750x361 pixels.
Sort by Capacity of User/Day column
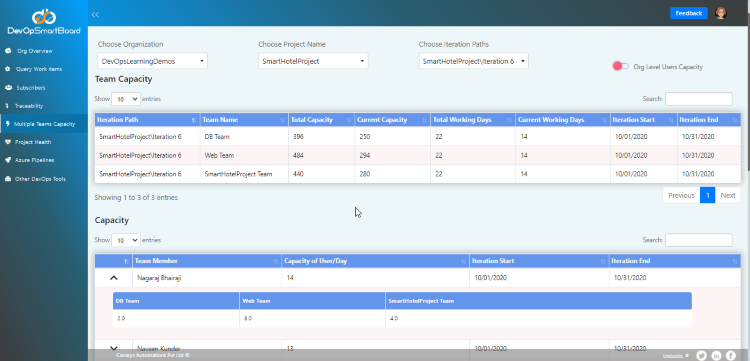coord(375,261)
